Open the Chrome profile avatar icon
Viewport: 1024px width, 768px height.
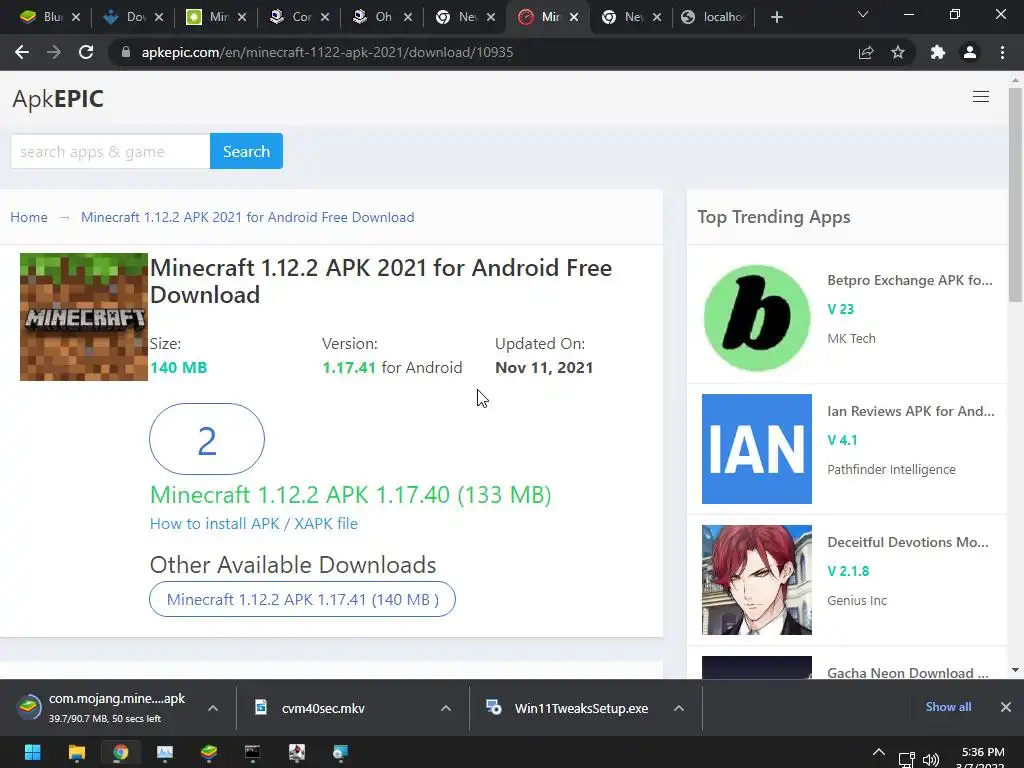(x=970, y=52)
